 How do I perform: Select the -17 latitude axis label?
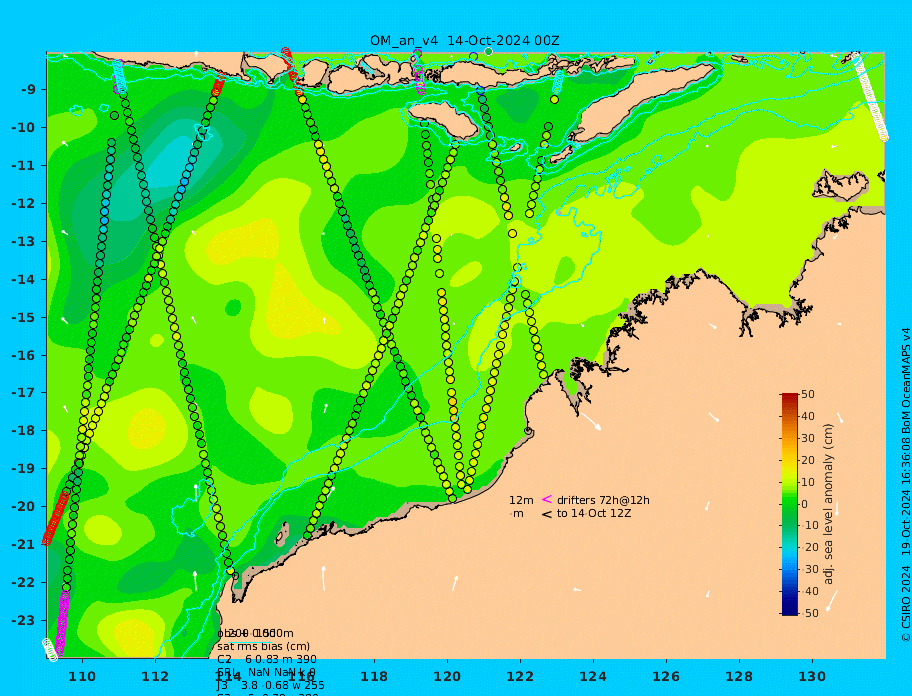coord(24,393)
